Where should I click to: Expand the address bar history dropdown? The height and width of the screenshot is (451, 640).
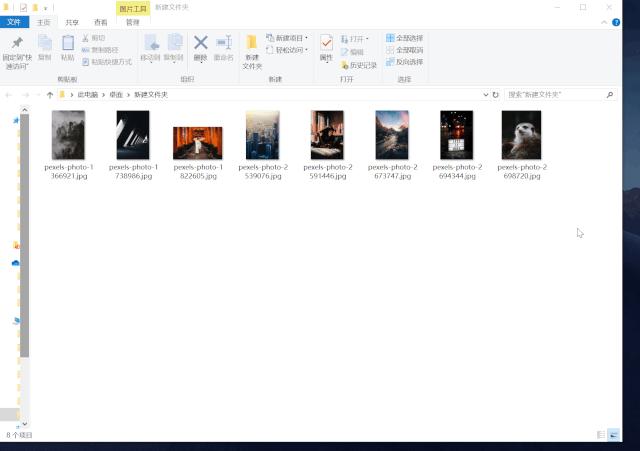tap(486, 95)
